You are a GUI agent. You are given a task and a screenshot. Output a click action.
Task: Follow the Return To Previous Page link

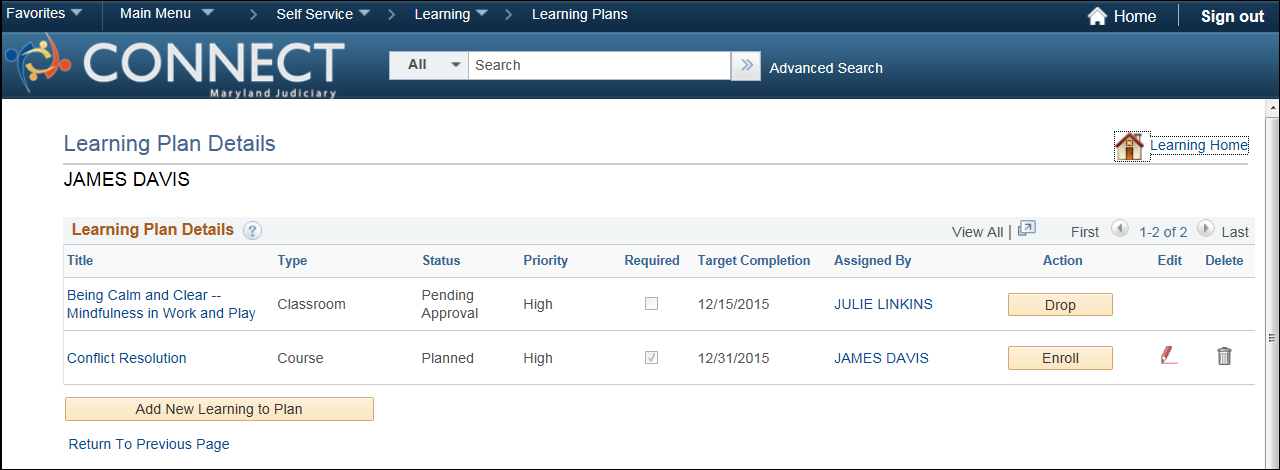pos(149,444)
